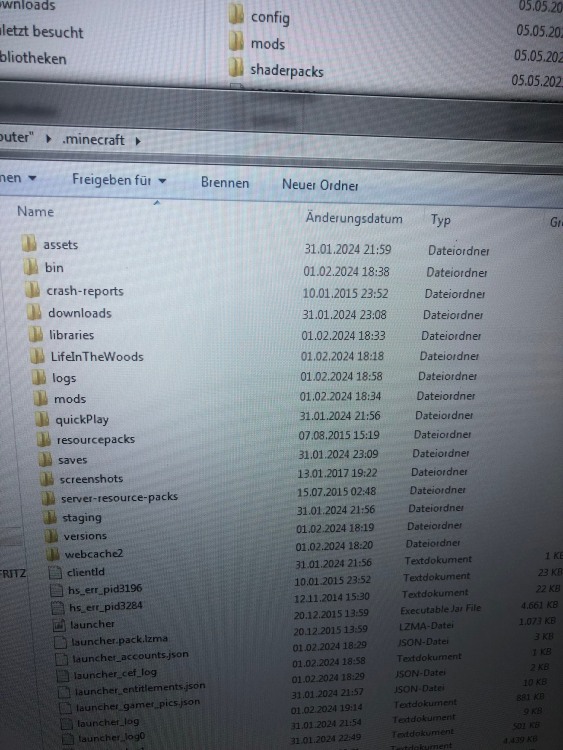Select the launcher_log0 file name

click(111, 737)
